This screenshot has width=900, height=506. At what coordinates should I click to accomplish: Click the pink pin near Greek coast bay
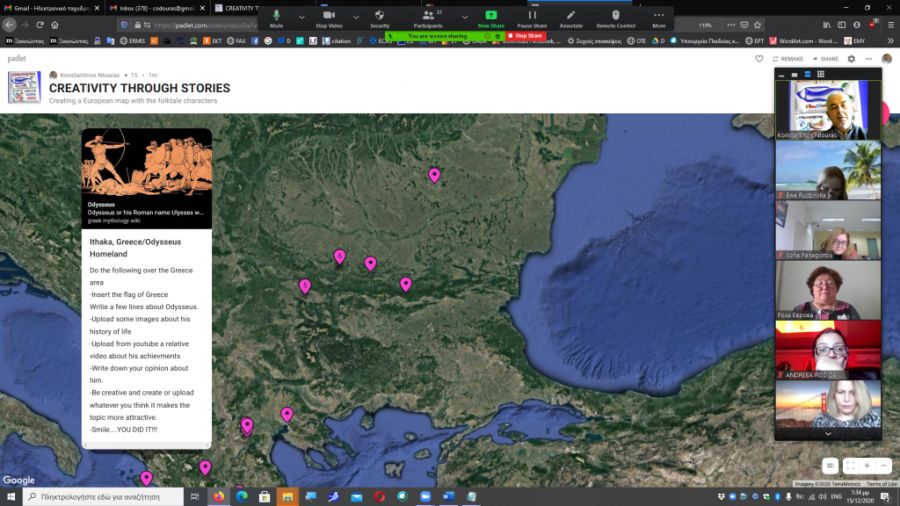coord(287,414)
